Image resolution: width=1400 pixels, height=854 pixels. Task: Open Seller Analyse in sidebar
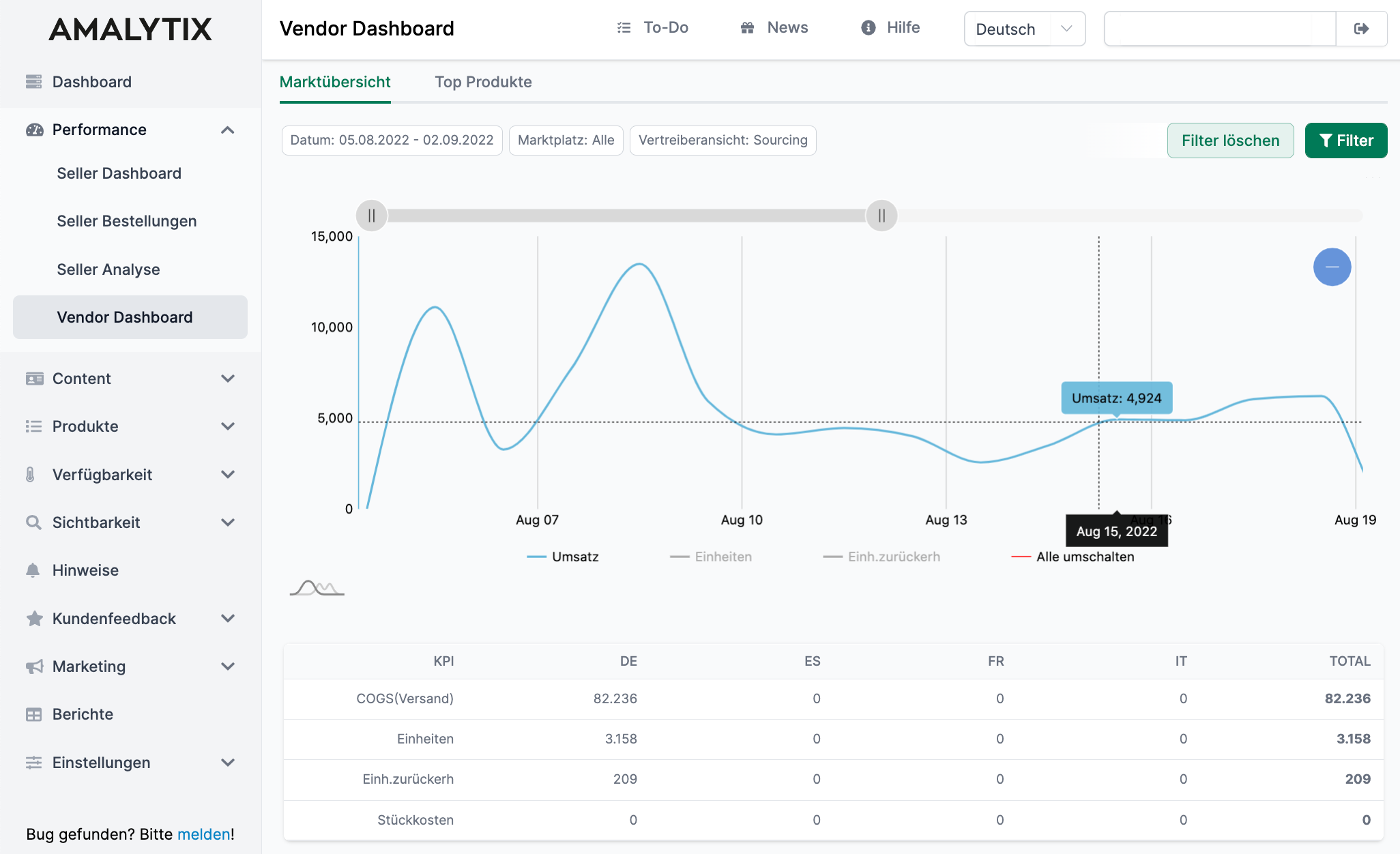(x=108, y=269)
